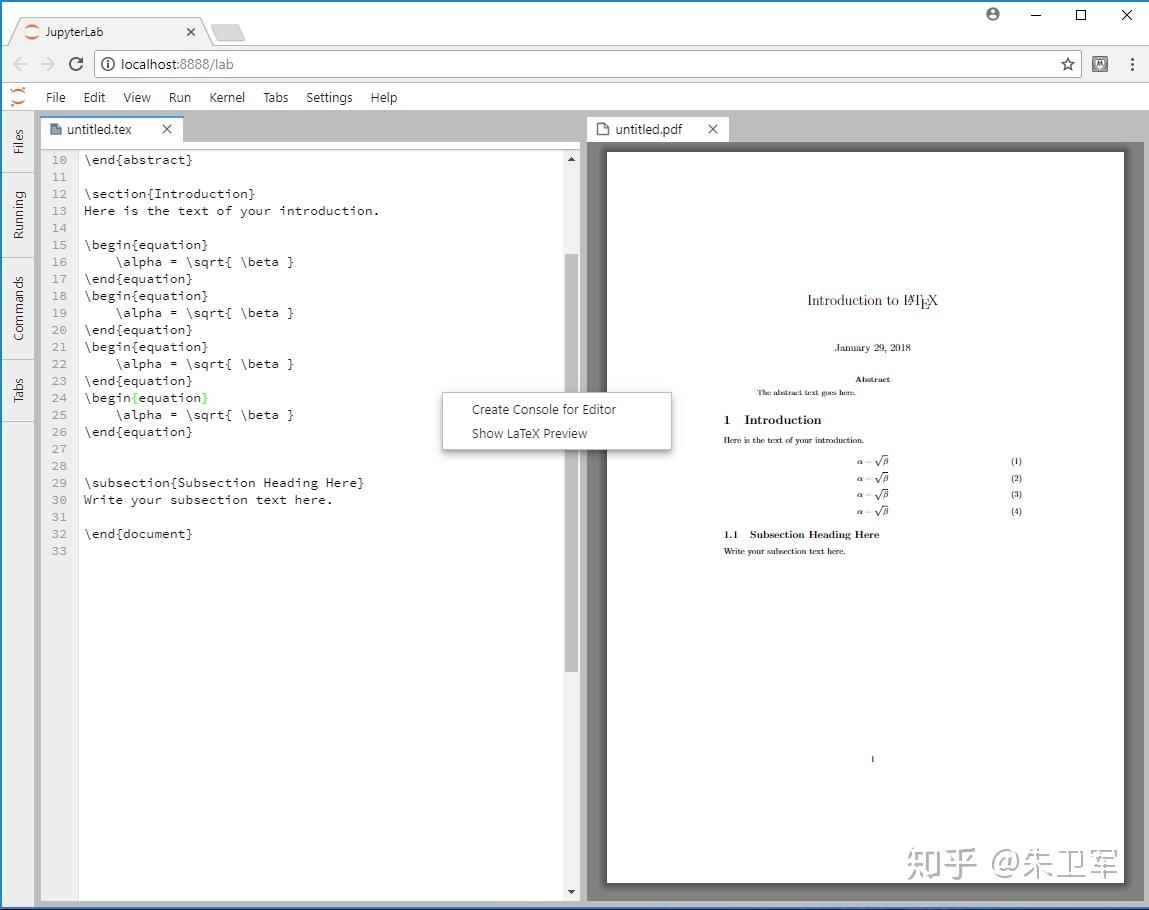Screen dimensions: 1149x910
Task: Click the site information icon in the address bar
Action: click(x=107, y=63)
